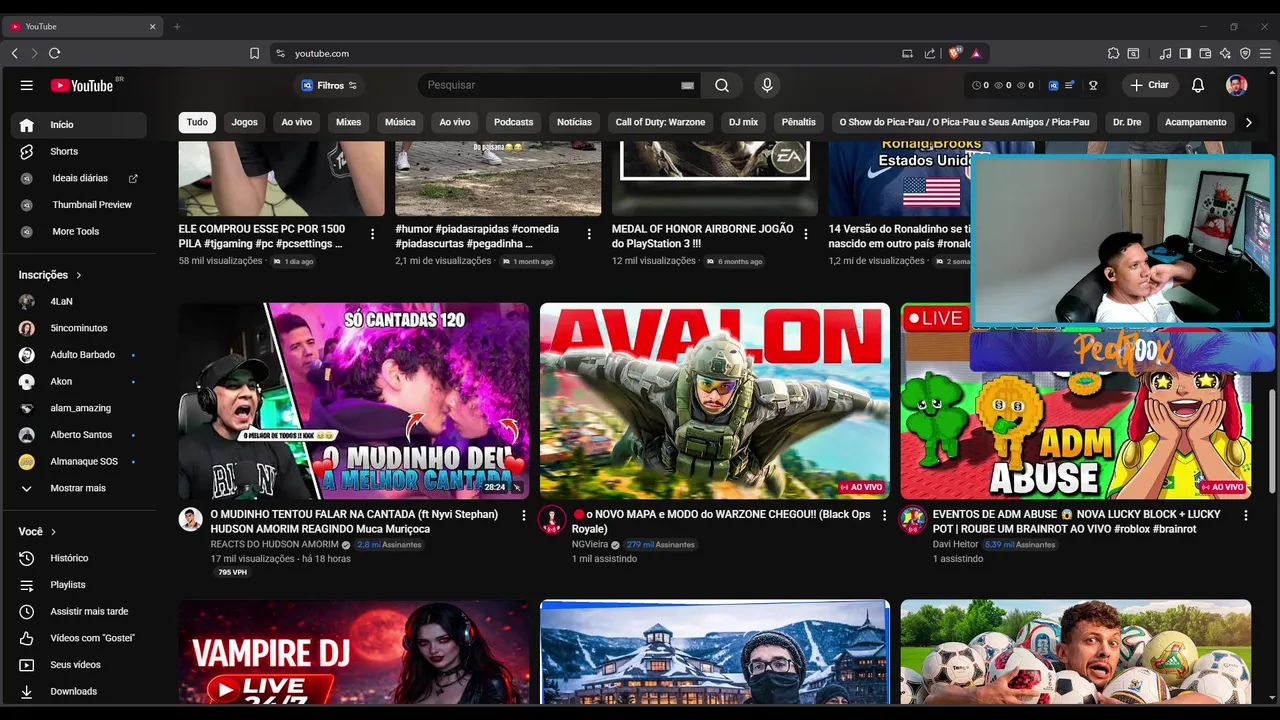Open Leo AI sparkle icon

(x=1225, y=53)
